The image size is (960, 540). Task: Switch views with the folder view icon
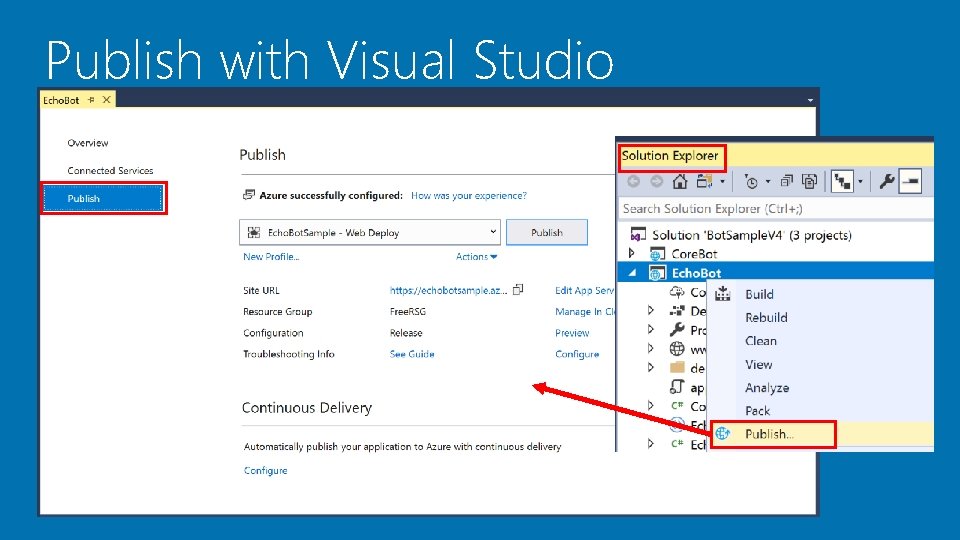tap(705, 181)
